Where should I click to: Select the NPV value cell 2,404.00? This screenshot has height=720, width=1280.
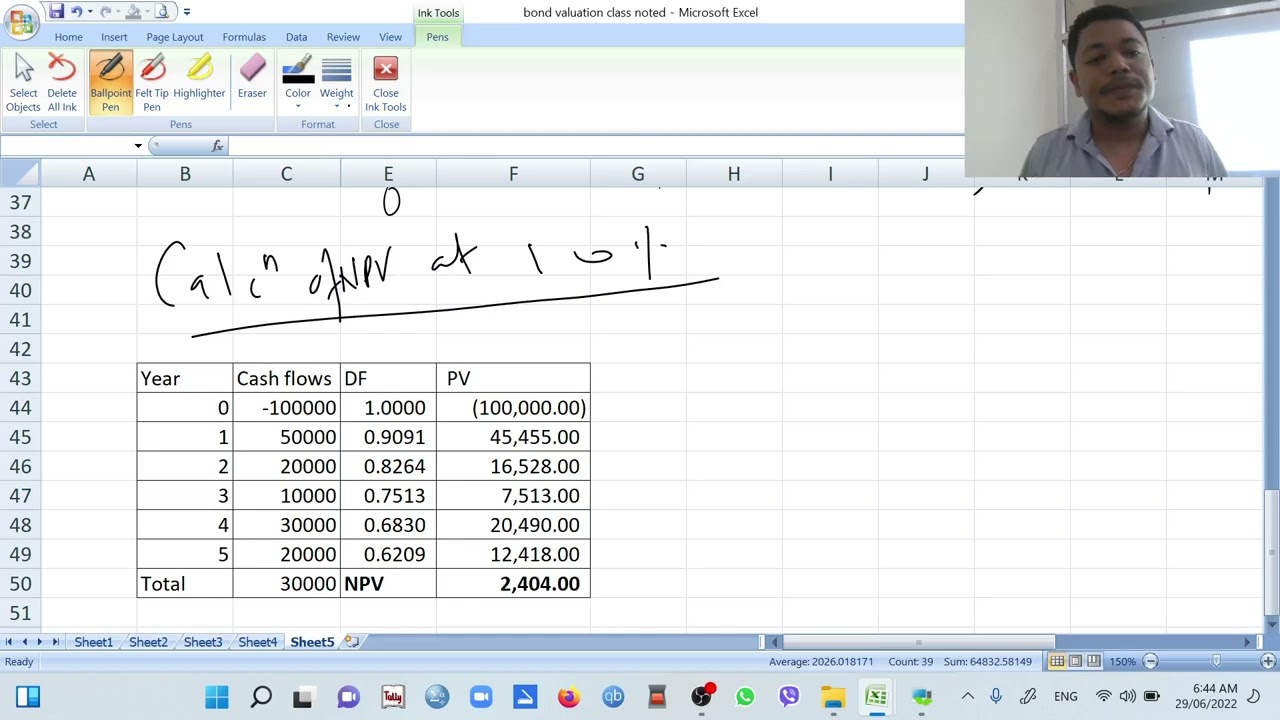[513, 584]
